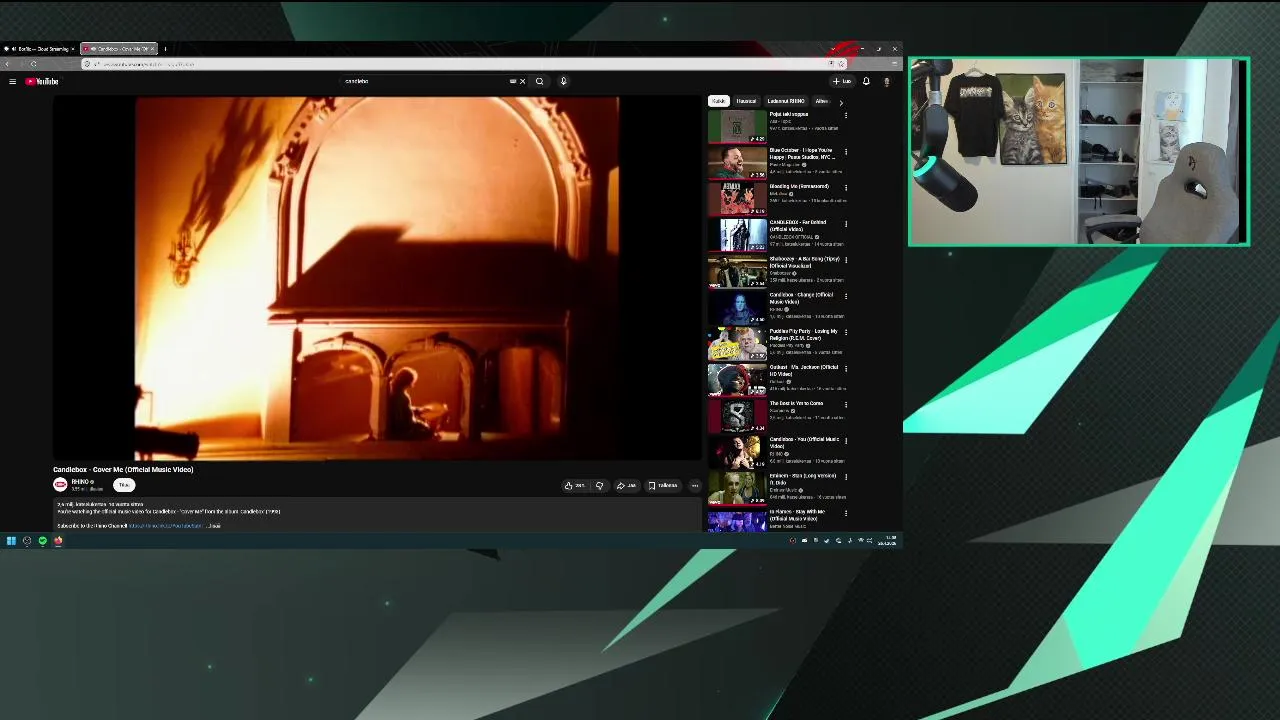Dislike the Cover Me video
Screen dimensions: 1280x720
[599, 486]
